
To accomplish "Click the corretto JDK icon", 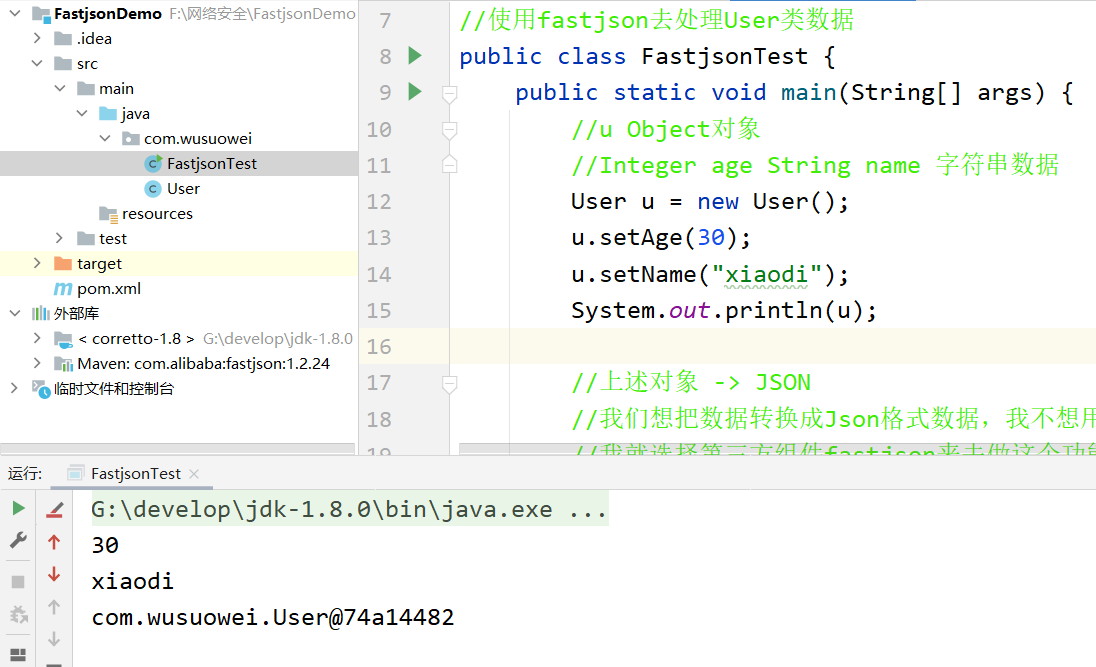I will (63, 340).
